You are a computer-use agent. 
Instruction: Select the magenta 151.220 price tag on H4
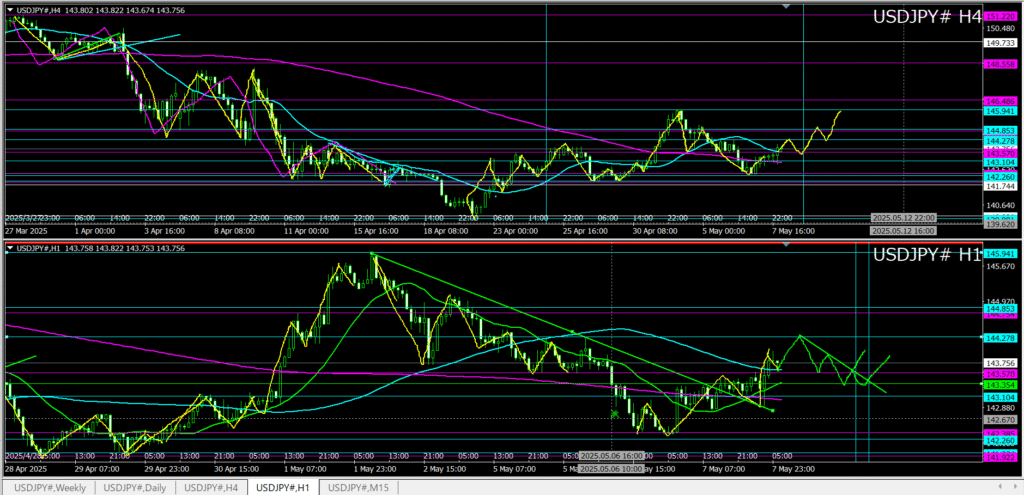pyautogui.click(x=1001, y=17)
